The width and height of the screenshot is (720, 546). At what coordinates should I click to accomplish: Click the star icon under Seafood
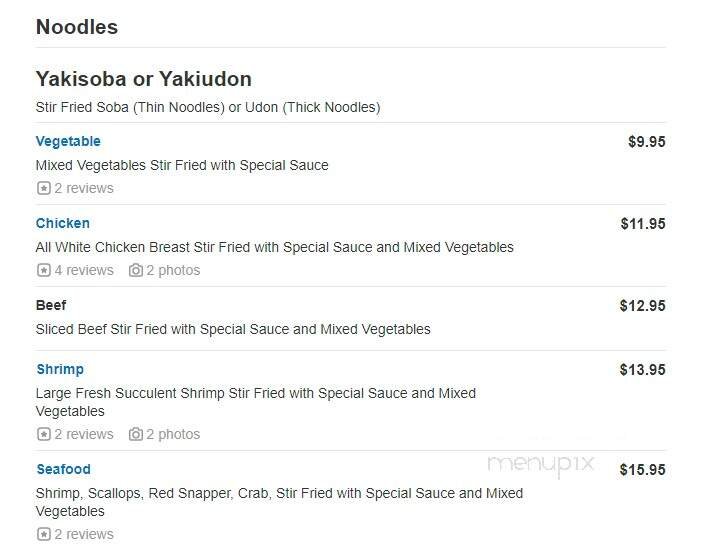coord(43,534)
